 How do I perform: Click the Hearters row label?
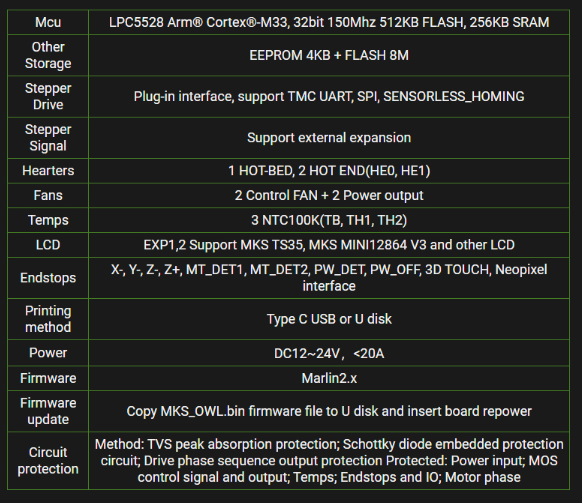(48, 171)
